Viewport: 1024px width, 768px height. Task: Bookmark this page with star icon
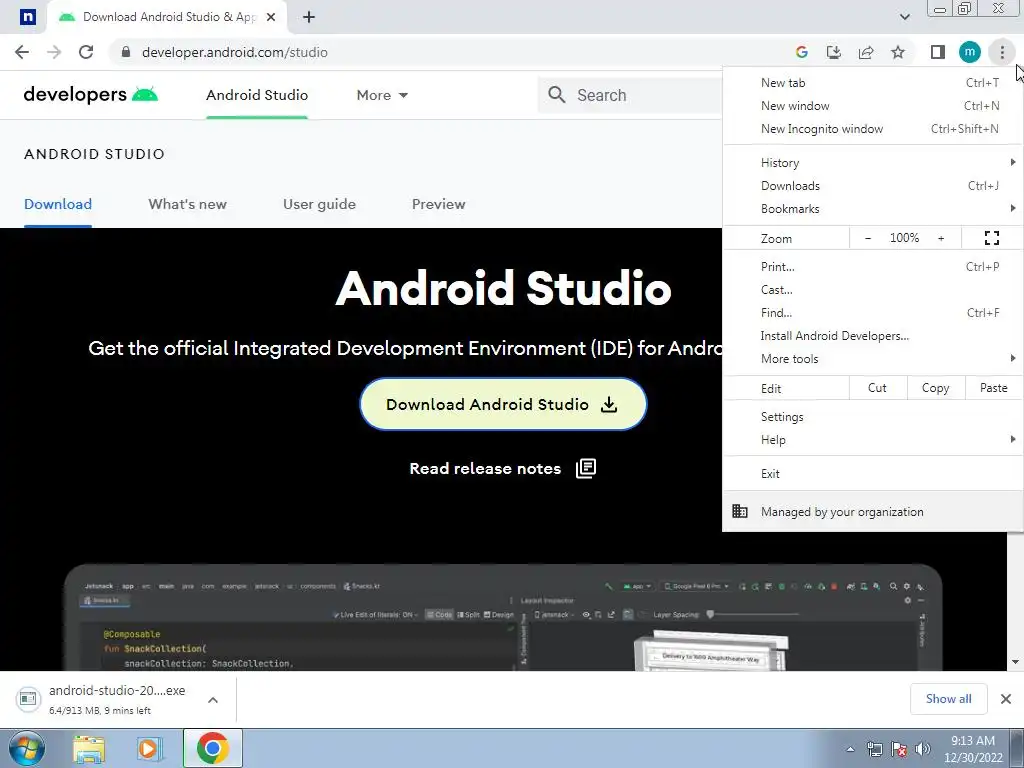tap(898, 52)
